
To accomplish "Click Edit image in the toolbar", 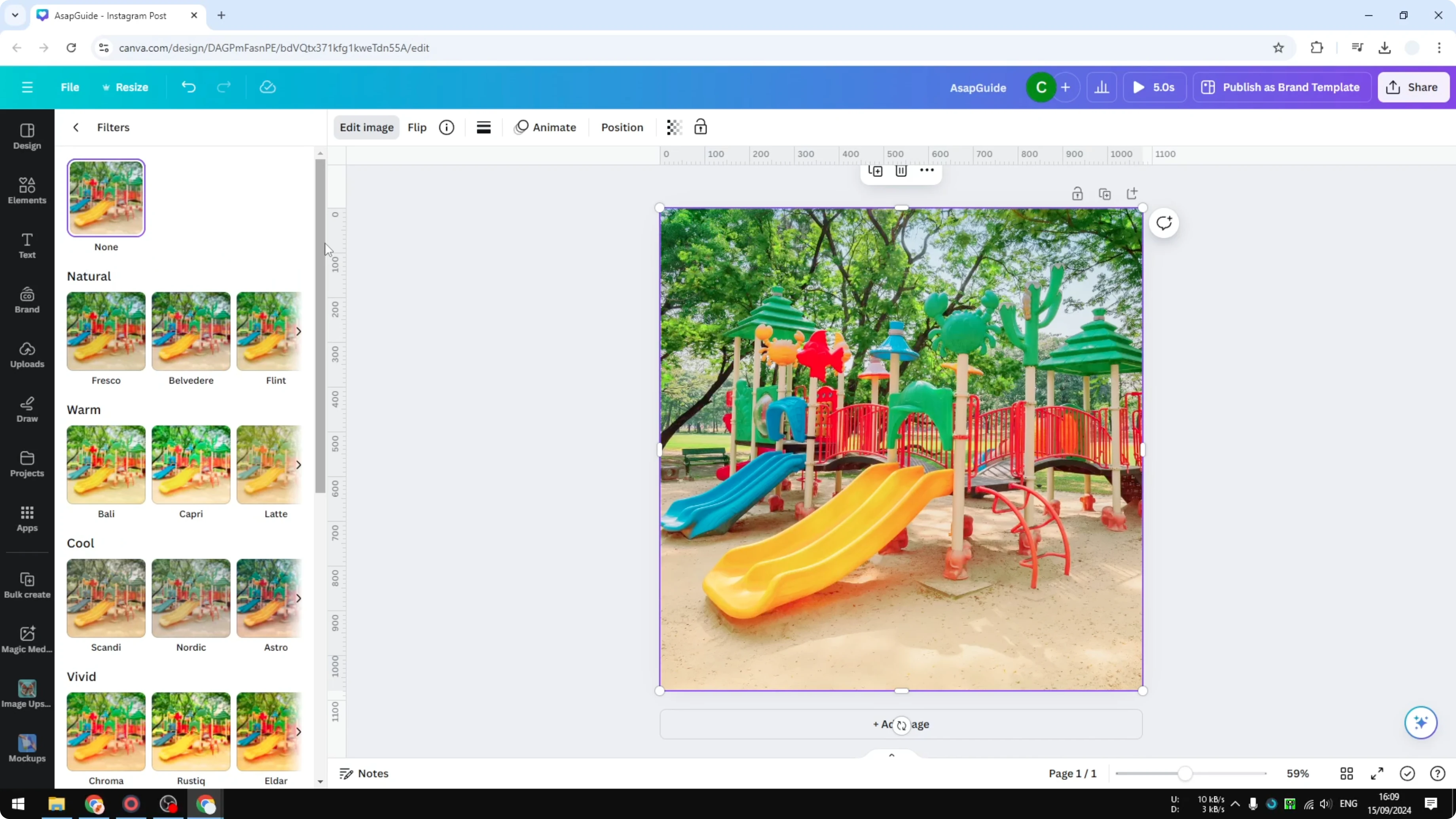I will pos(366,127).
